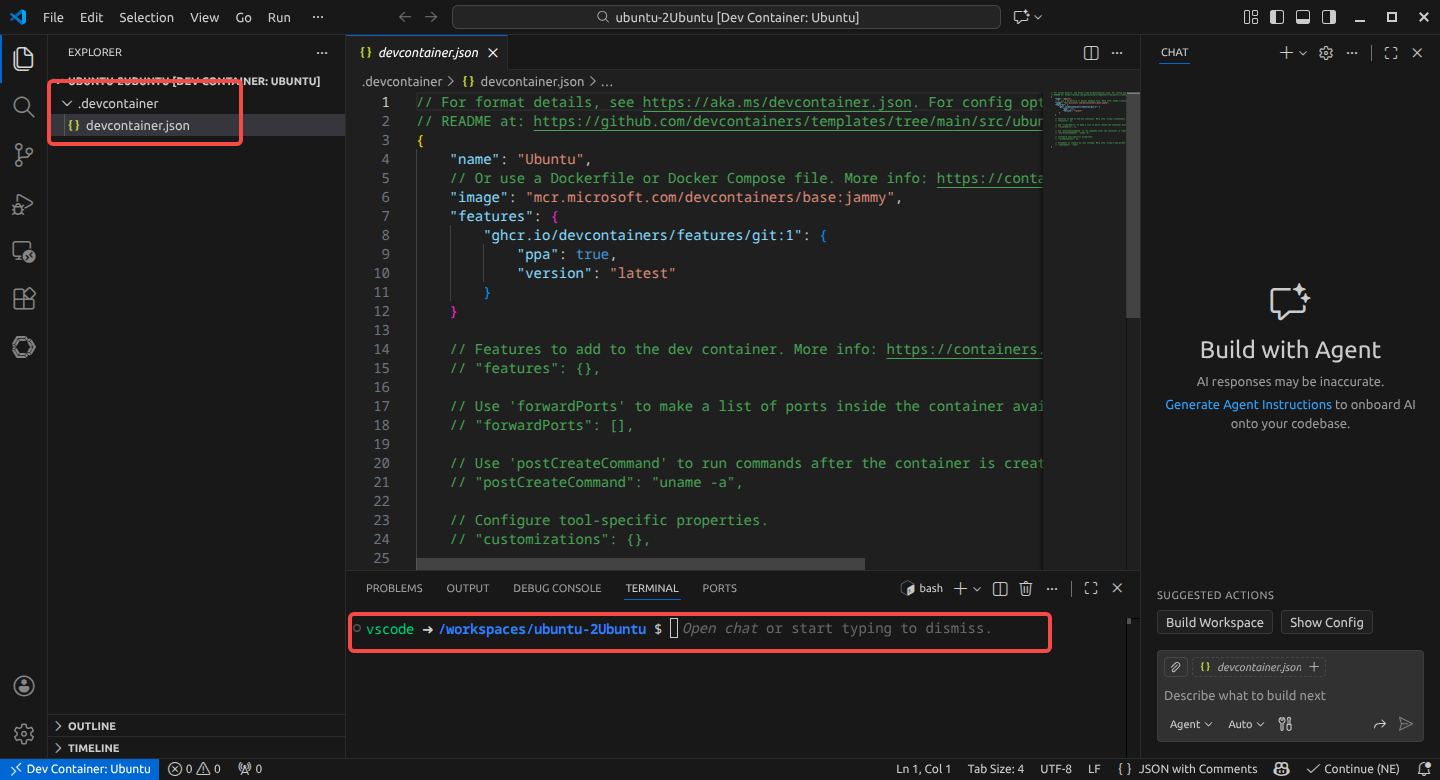
Task: Switch to the PORTS tab
Action: point(719,588)
